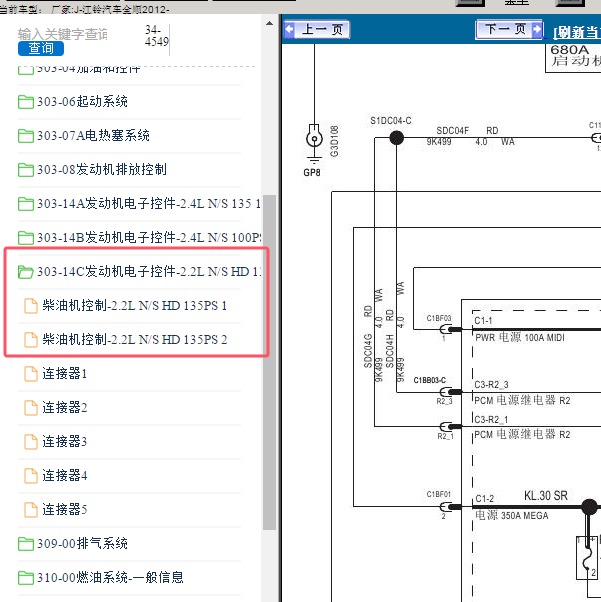
Task: Open the 连接器5 document
Action: coord(65,509)
